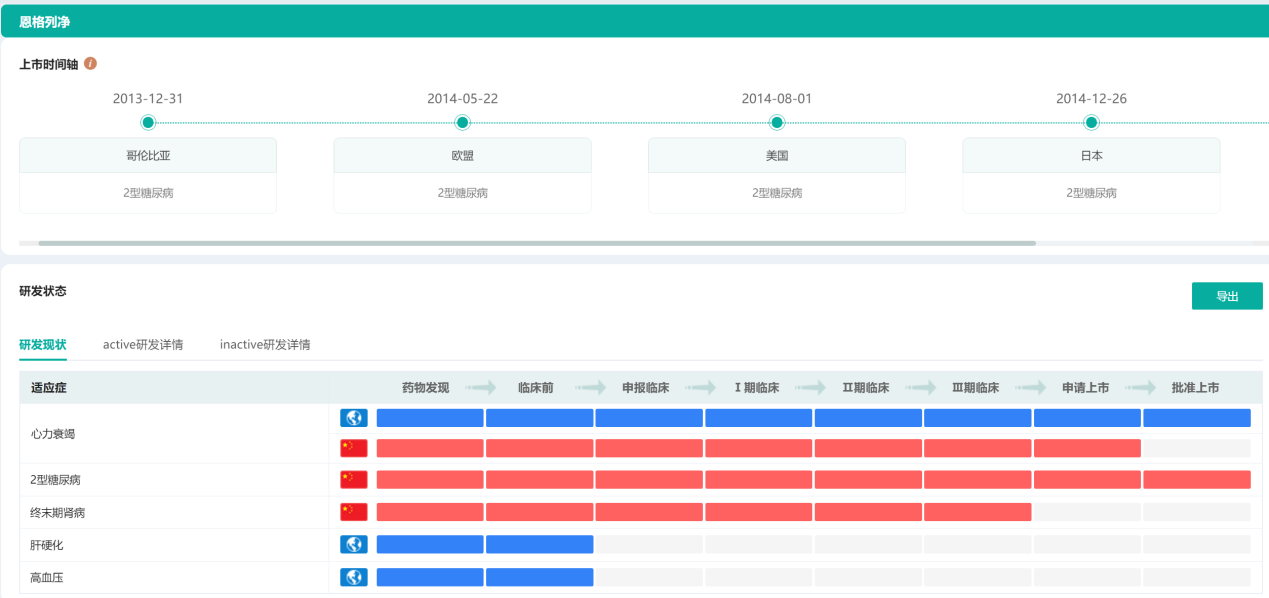
Task: Switch to the active研发详情 tab
Action: 143,345
